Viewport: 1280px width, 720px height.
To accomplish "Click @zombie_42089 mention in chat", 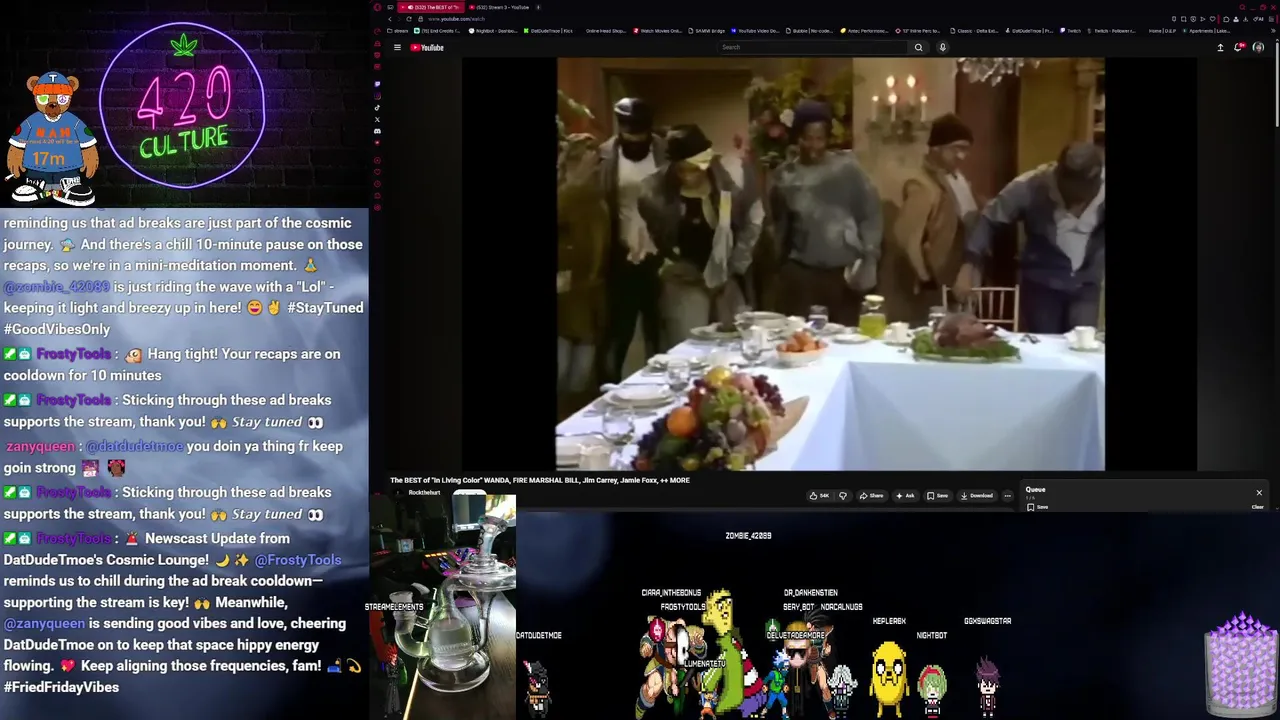I will pyautogui.click(x=56, y=286).
